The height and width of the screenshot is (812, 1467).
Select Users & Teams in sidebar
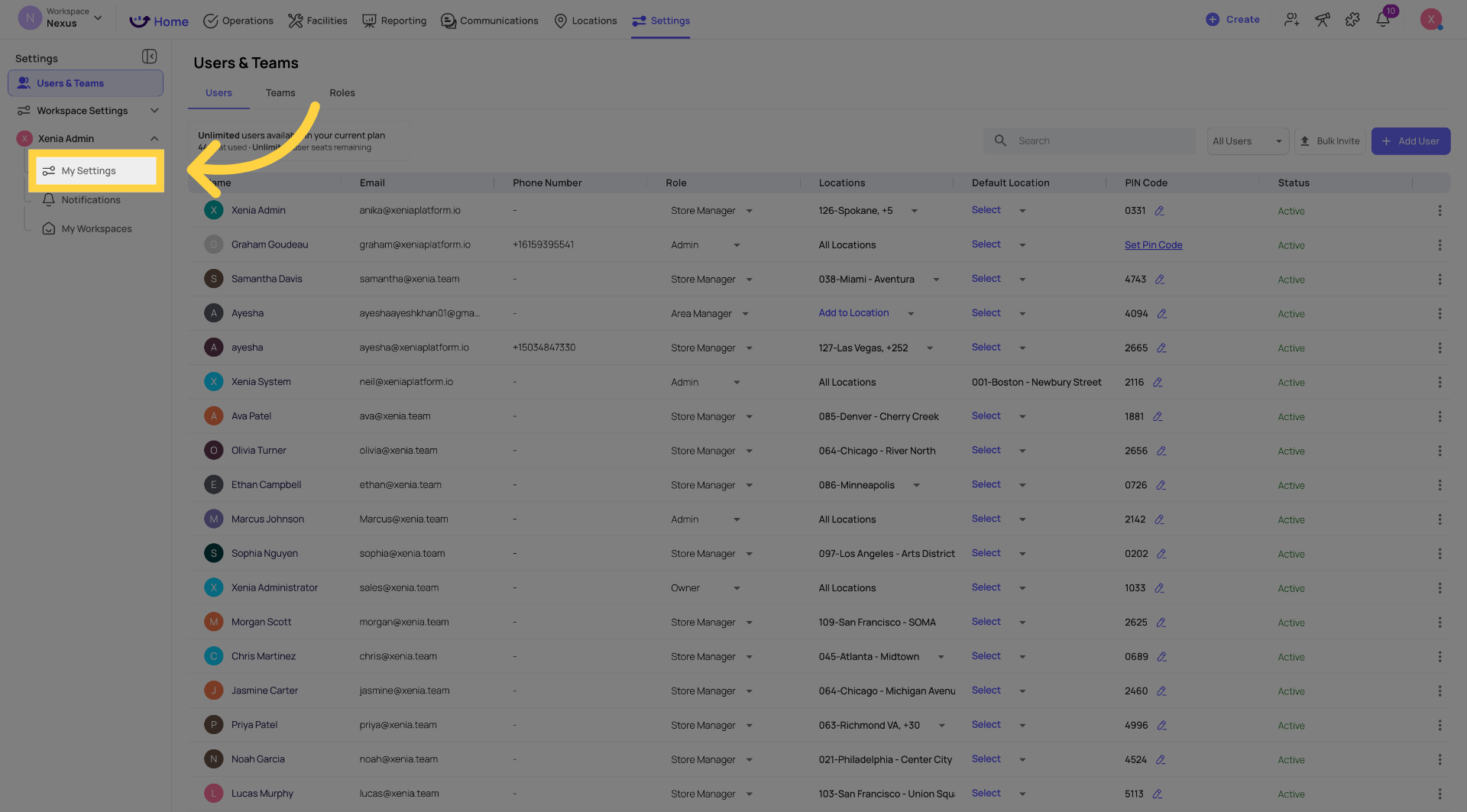86,83
